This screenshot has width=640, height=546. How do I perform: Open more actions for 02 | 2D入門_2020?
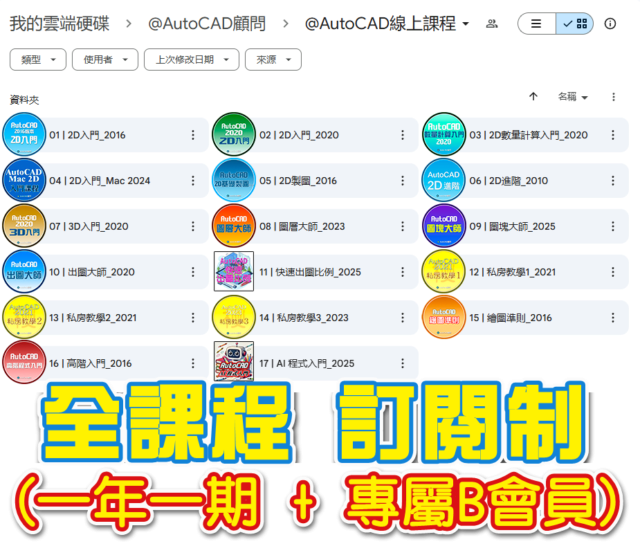click(403, 135)
